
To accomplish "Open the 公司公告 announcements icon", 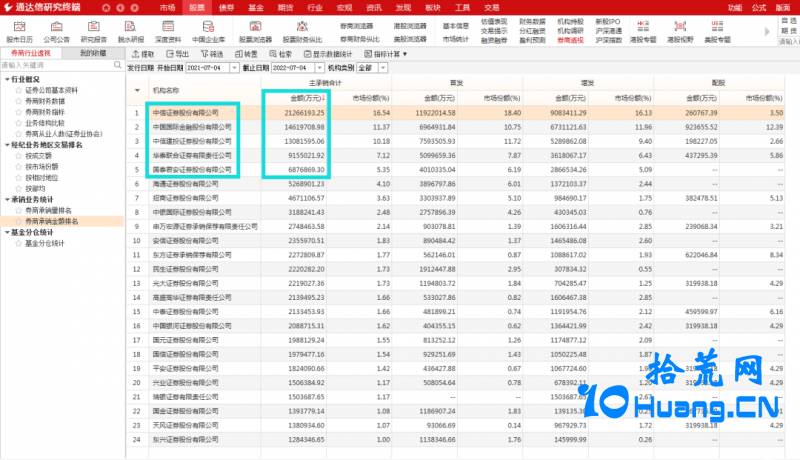I will (57, 32).
